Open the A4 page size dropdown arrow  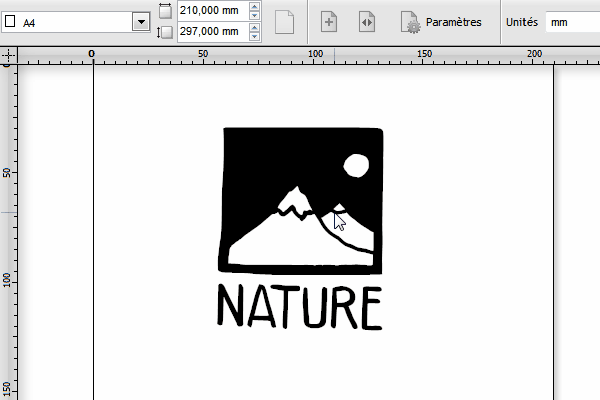click(141, 22)
